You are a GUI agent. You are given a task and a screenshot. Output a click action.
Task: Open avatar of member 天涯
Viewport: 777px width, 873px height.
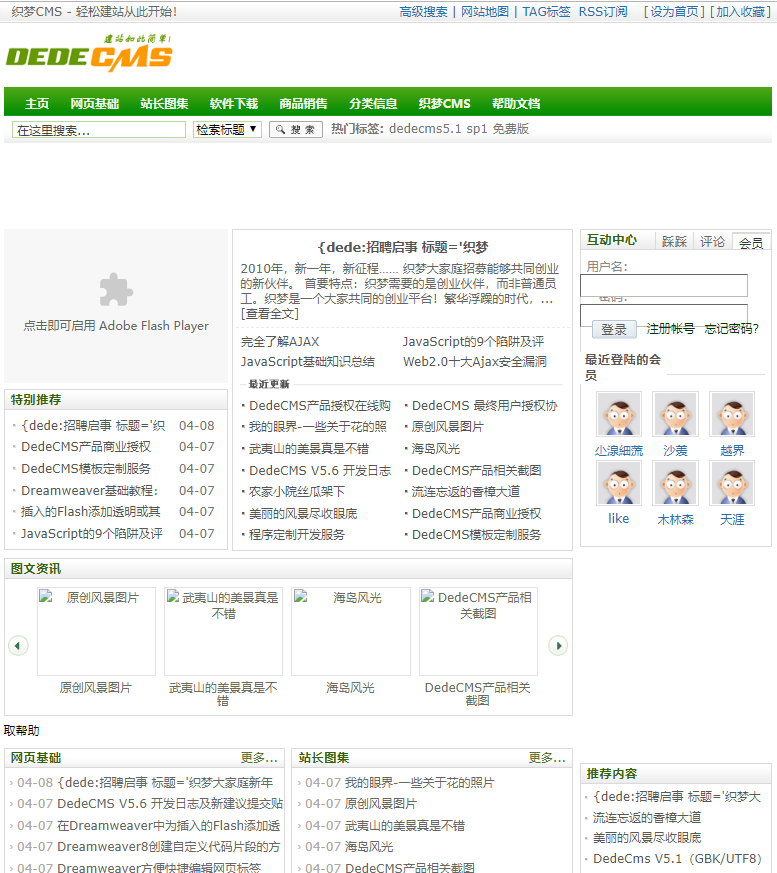(x=732, y=483)
